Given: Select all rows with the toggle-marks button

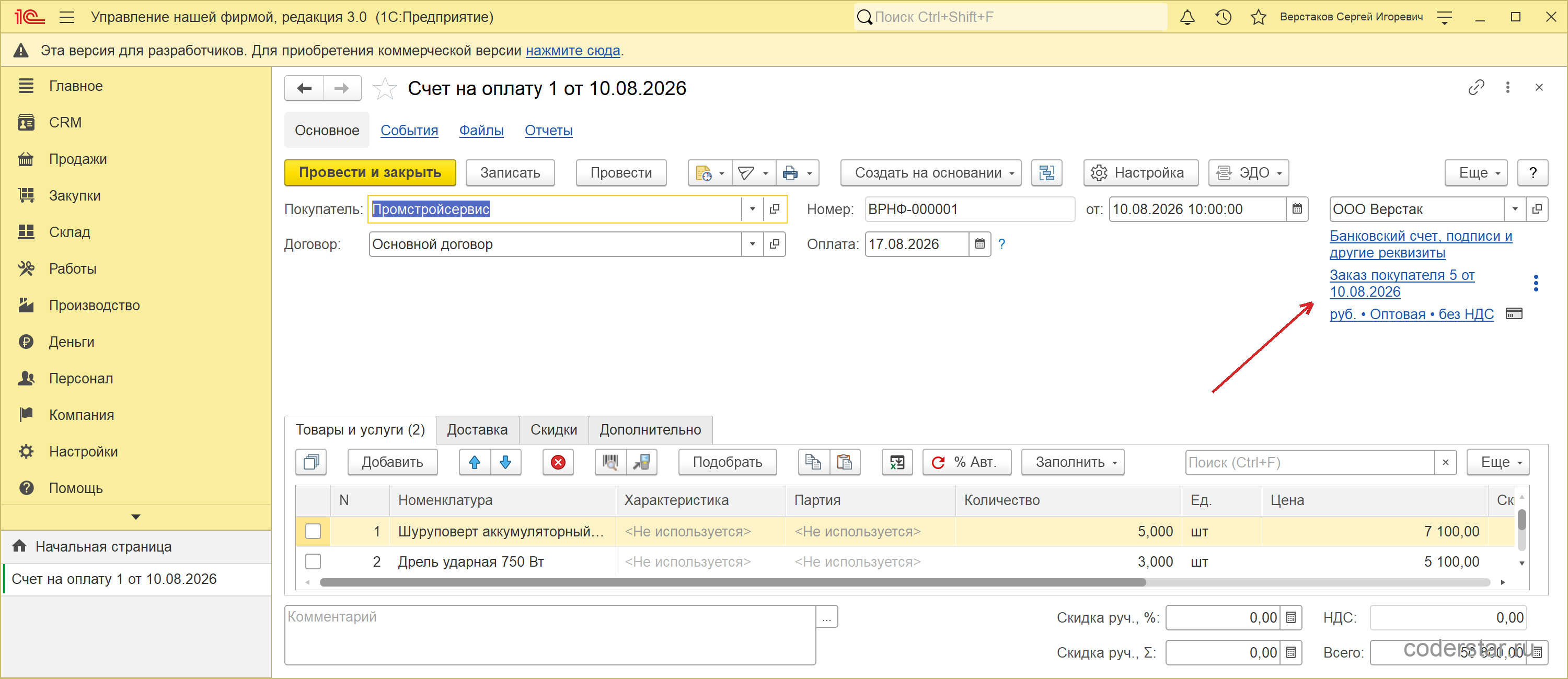Looking at the screenshot, I should click(x=311, y=462).
